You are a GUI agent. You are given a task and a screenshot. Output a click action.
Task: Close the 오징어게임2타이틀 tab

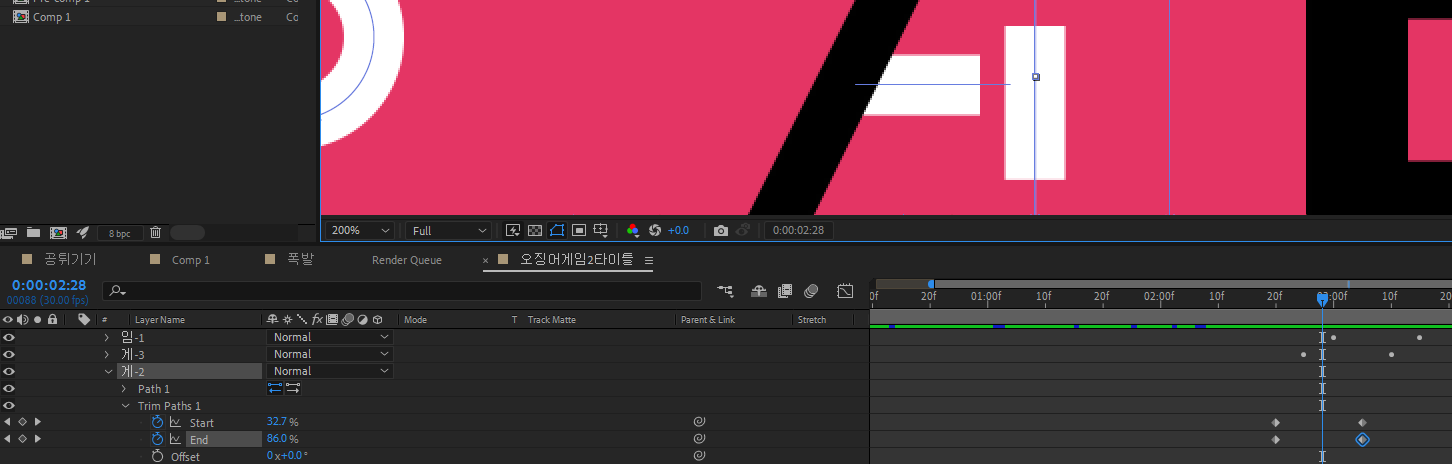tap(486, 261)
